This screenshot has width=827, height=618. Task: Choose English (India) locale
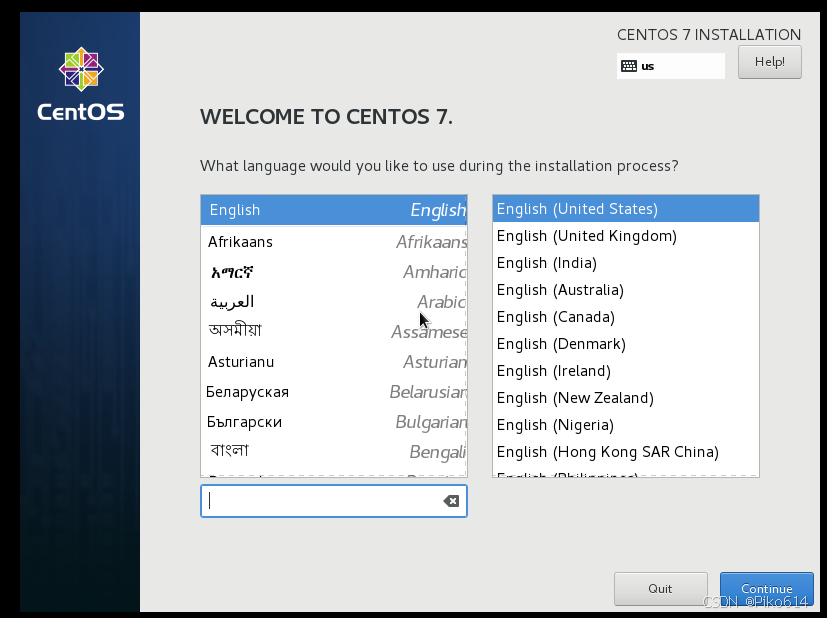[626, 263]
